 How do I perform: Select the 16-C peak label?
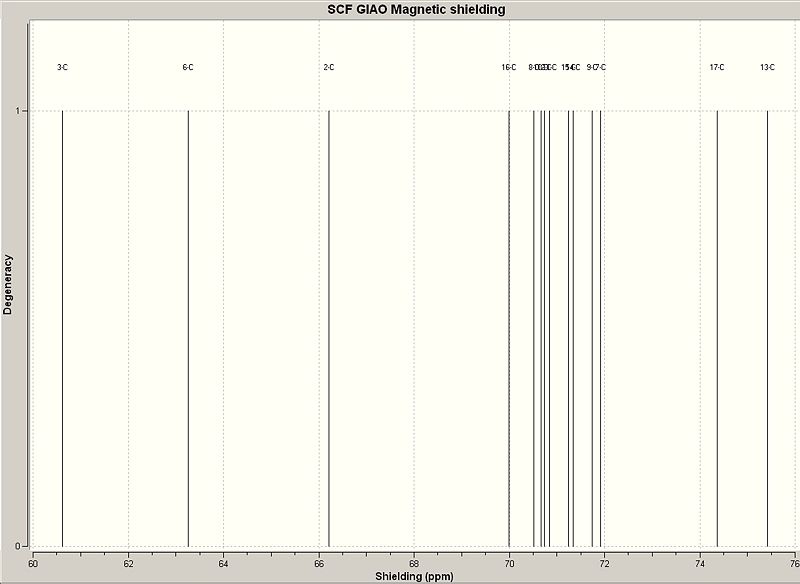click(509, 67)
